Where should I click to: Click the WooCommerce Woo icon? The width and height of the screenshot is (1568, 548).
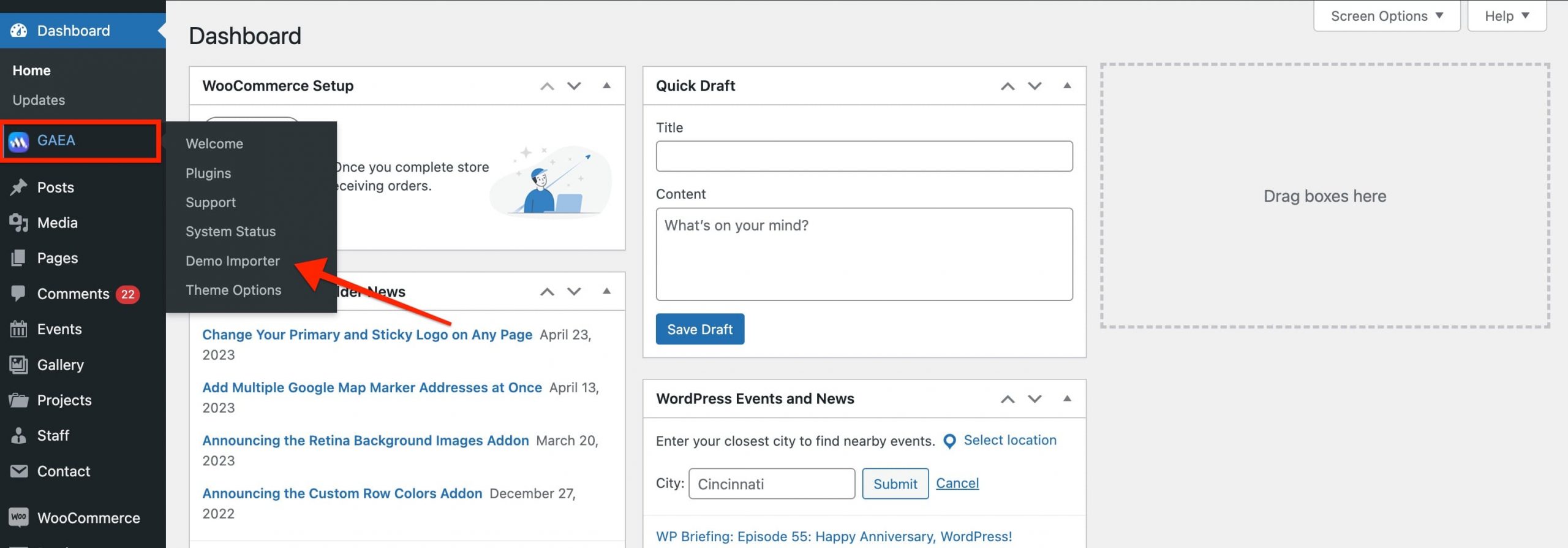point(19,517)
